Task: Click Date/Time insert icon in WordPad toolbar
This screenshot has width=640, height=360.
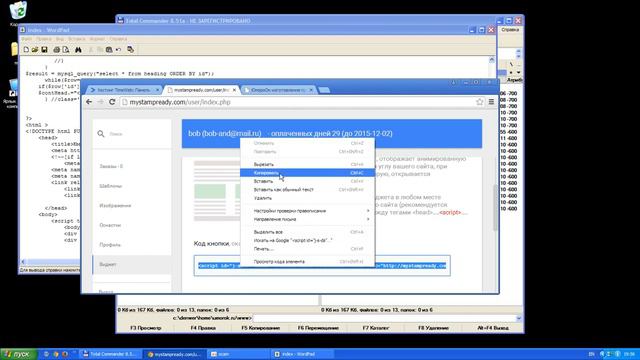Action: pyautogui.click(x=131, y=50)
